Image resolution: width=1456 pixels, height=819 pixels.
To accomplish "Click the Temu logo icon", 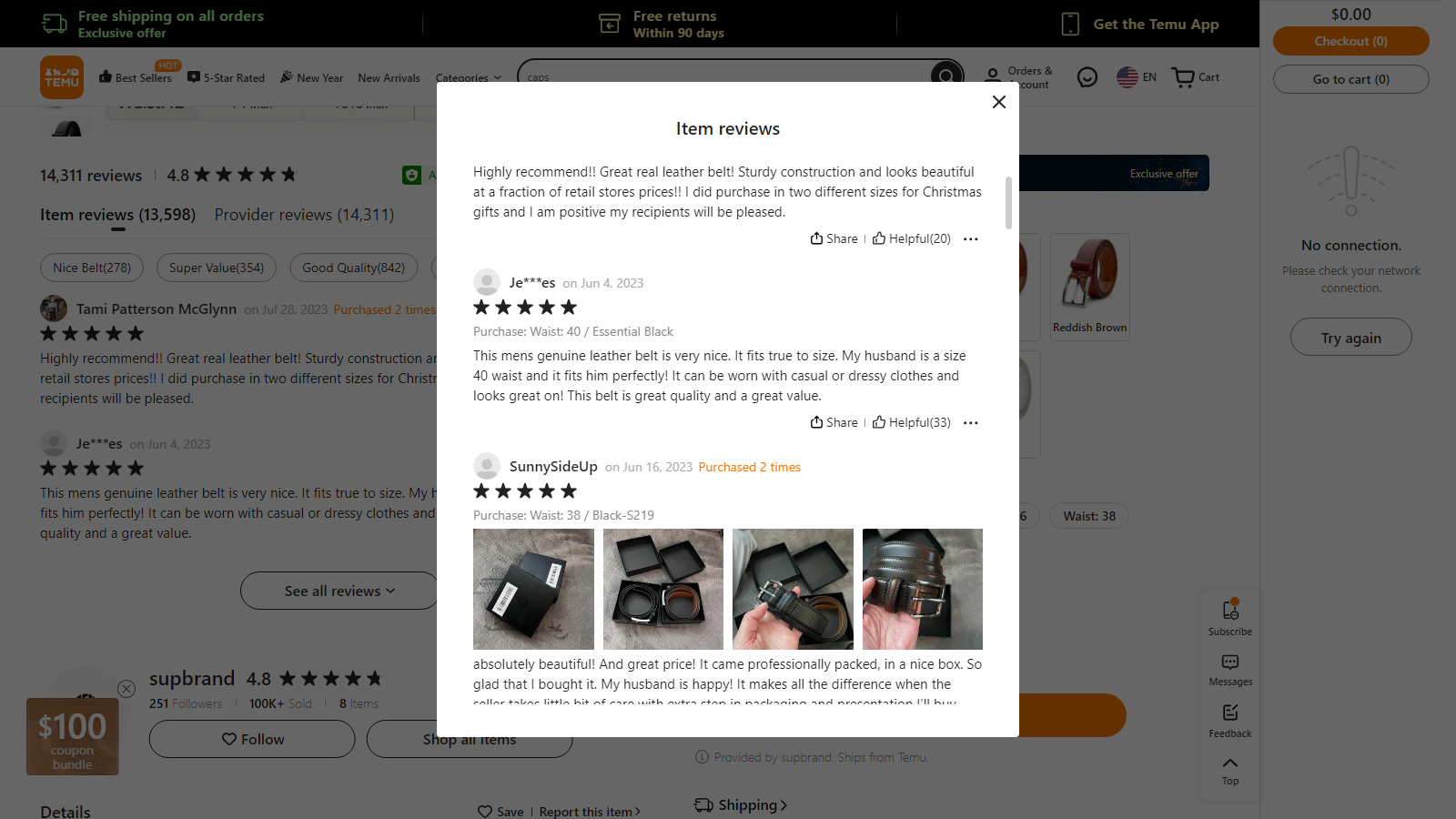I will pyautogui.click(x=62, y=77).
